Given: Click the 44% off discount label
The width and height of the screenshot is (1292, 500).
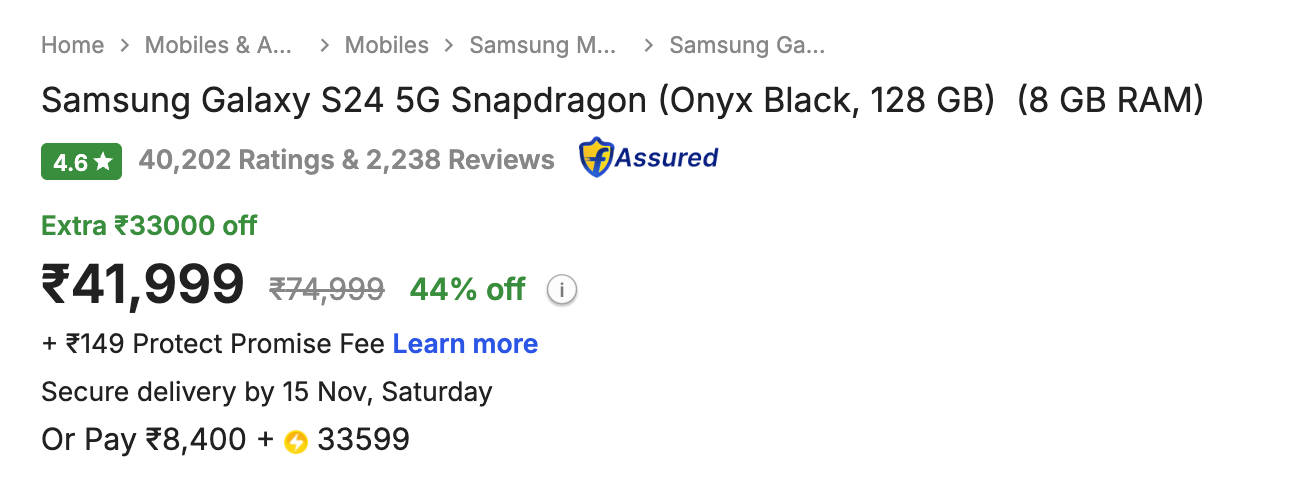Looking at the screenshot, I should click(467, 290).
